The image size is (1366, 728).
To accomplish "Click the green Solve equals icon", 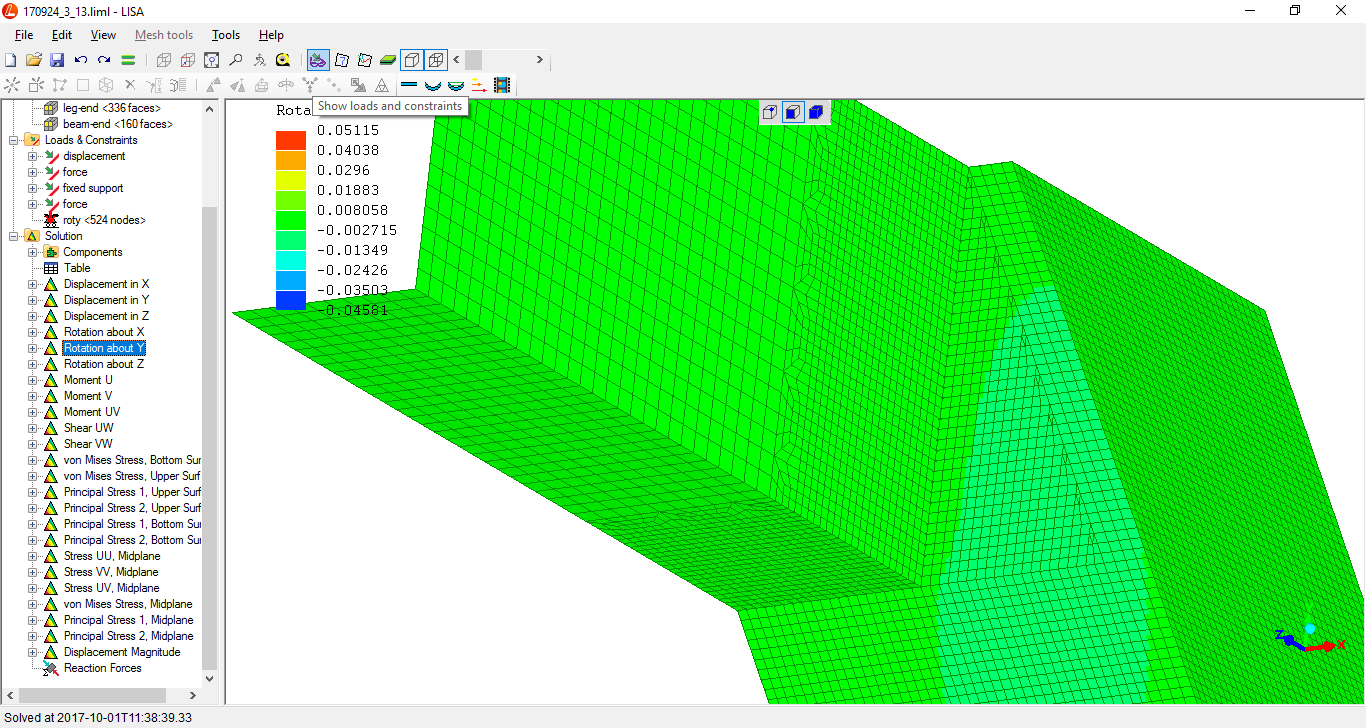I will coord(128,60).
